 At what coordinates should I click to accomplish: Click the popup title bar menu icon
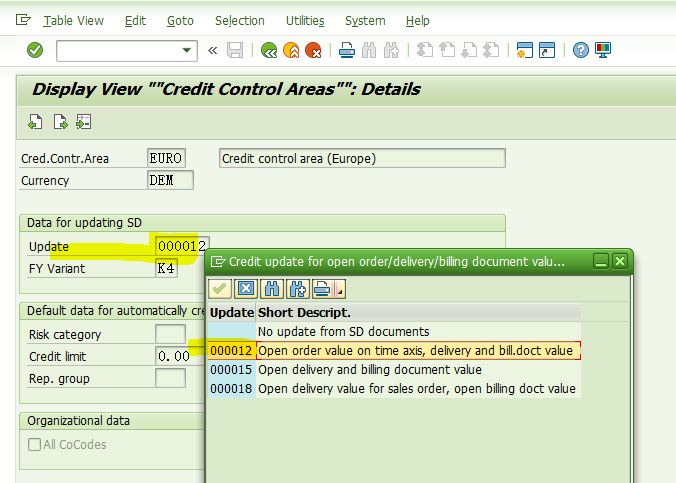coord(218,261)
